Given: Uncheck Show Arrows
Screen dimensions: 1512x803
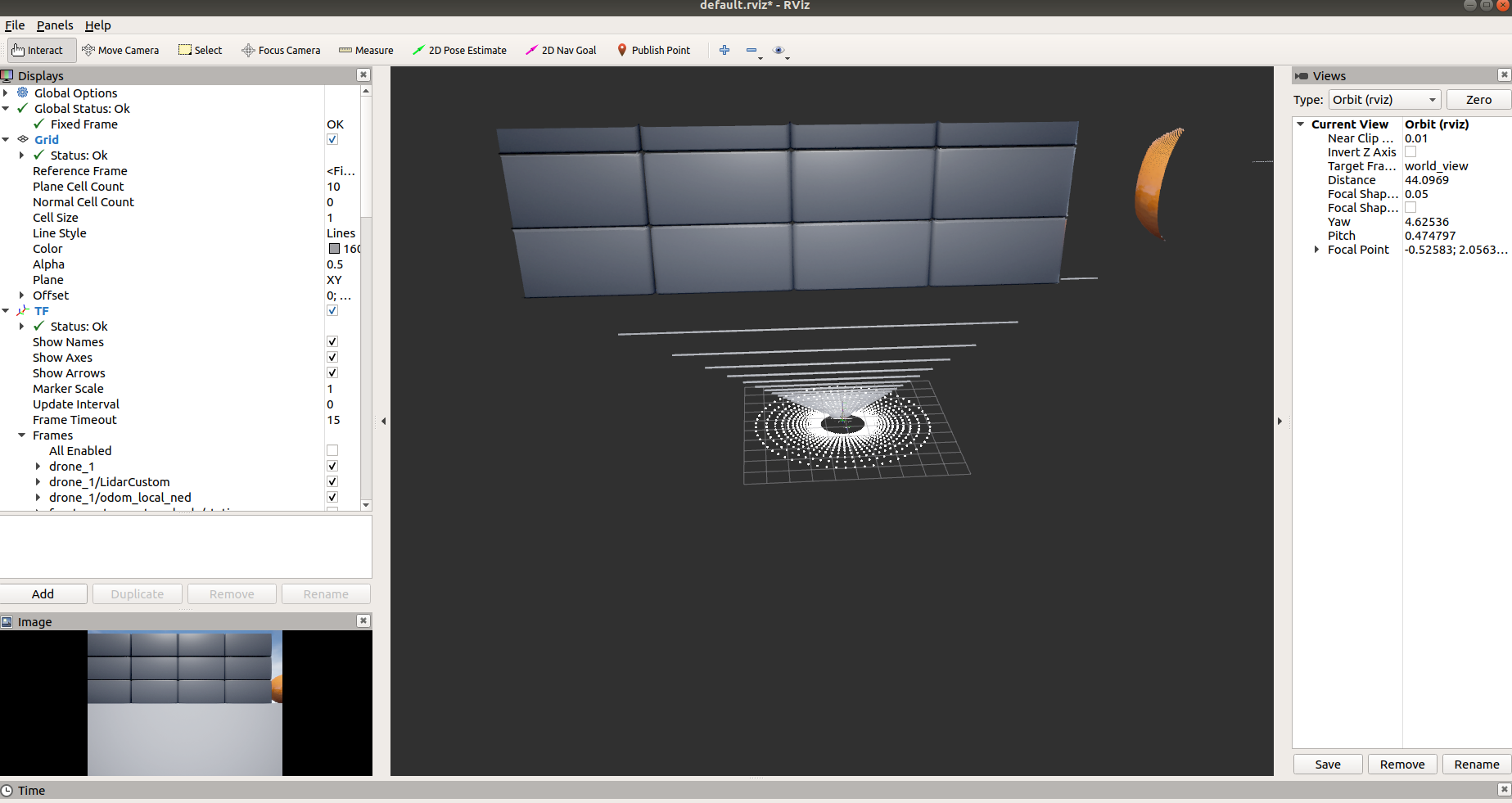Looking at the screenshot, I should coord(332,372).
